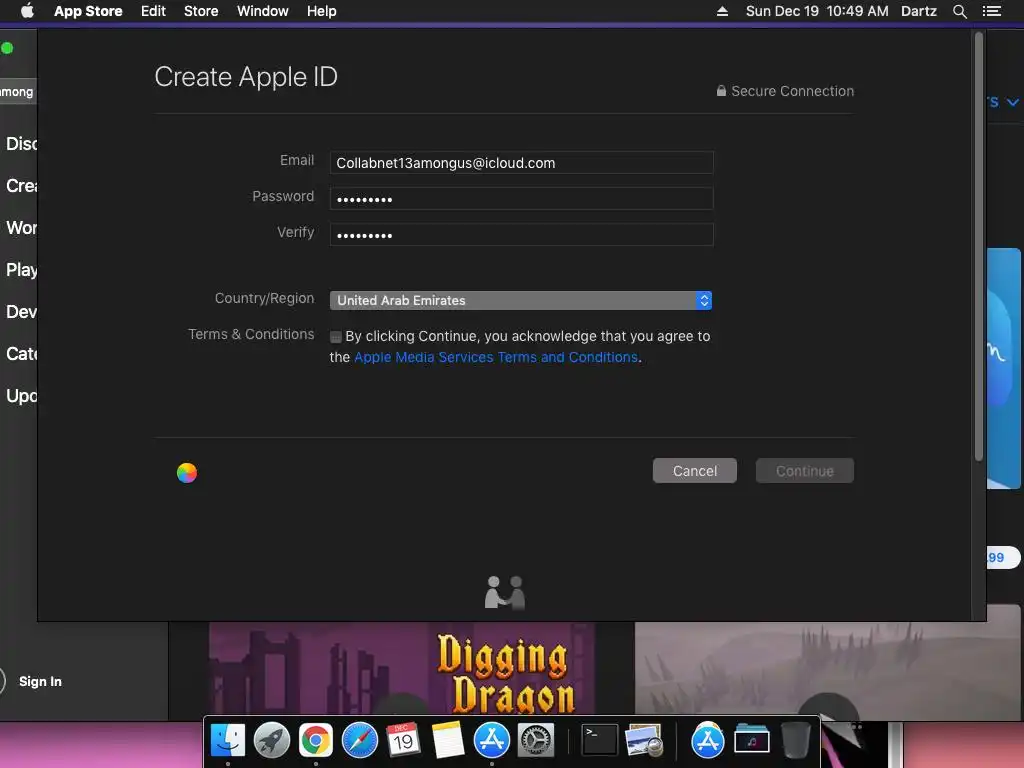The image size is (1024, 768).
Task: Click the Dartz user name
Action: tap(919, 11)
